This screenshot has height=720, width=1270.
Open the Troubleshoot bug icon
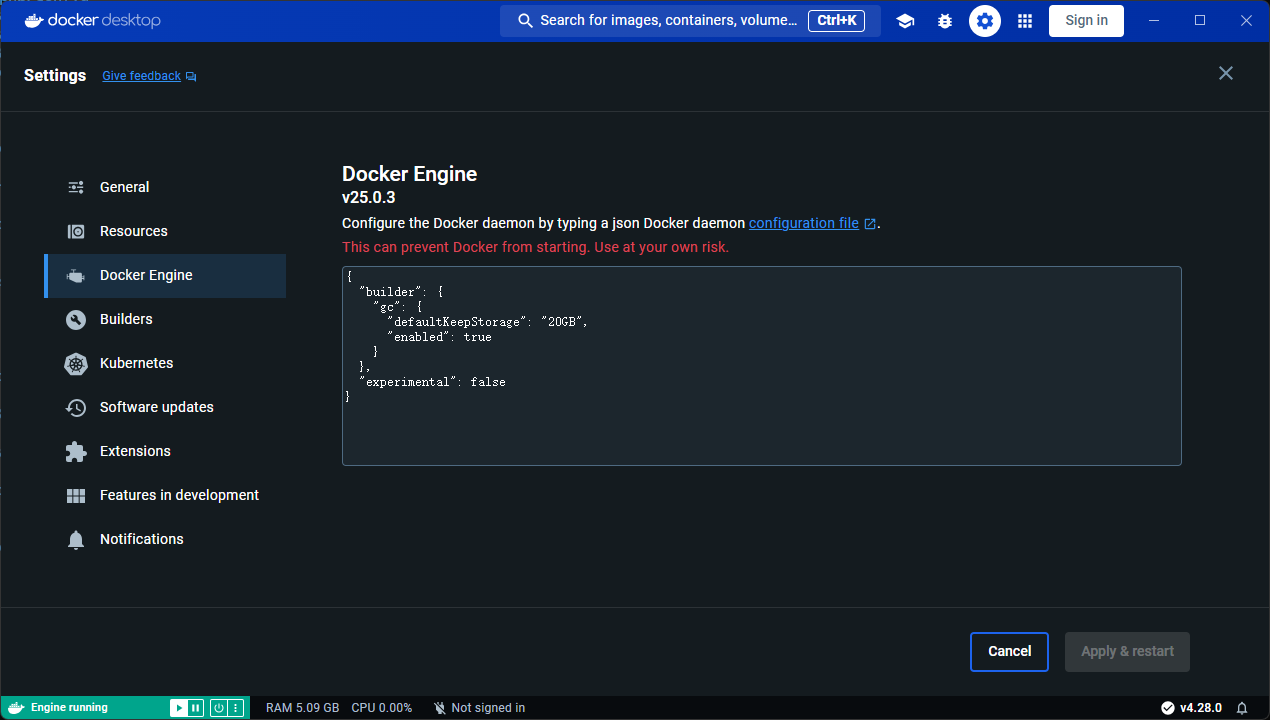pyautogui.click(x=945, y=21)
